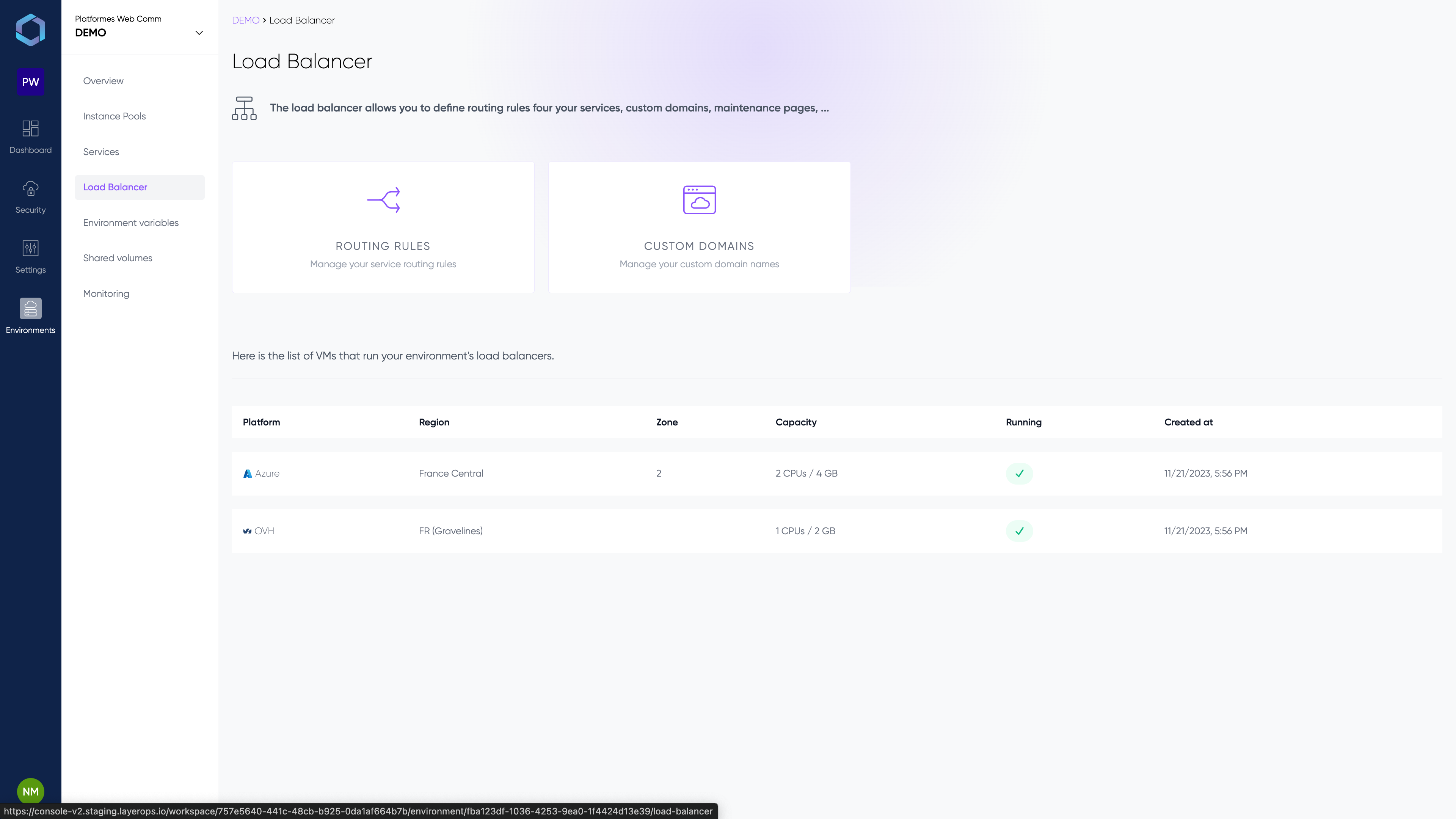Select the Azure platform name
Image resolution: width=1456 pixels, height=819 pixels.
[x=267, y=474]
